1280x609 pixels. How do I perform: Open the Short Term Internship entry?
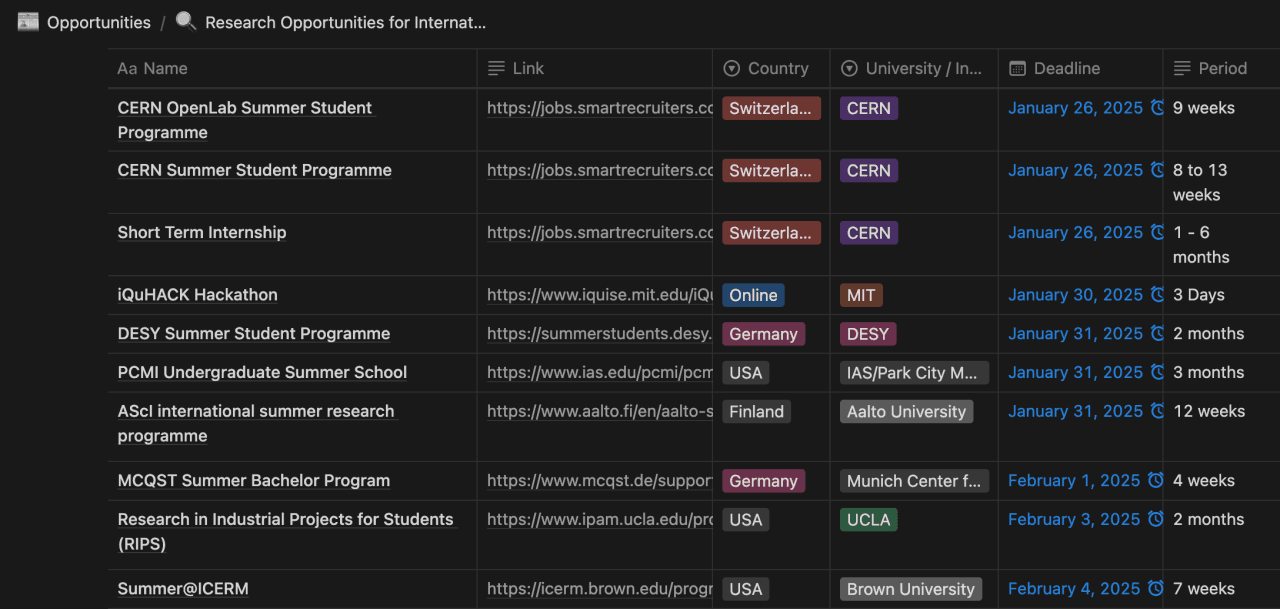tap(202, 232)
